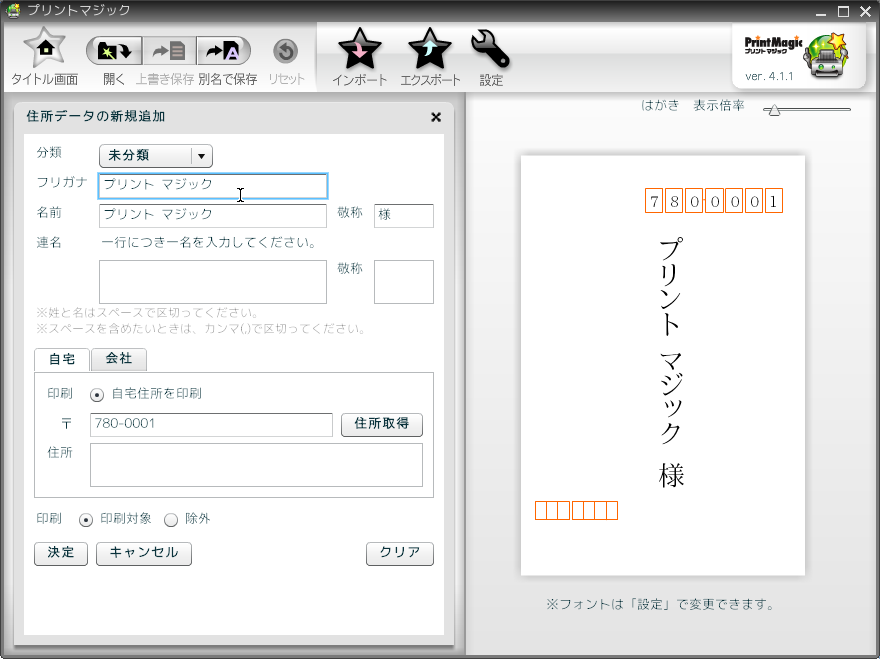Click the postal code field 780-0001
Image resolution: width=880 pixels, height=659 pixels.
tap(211, 425)
